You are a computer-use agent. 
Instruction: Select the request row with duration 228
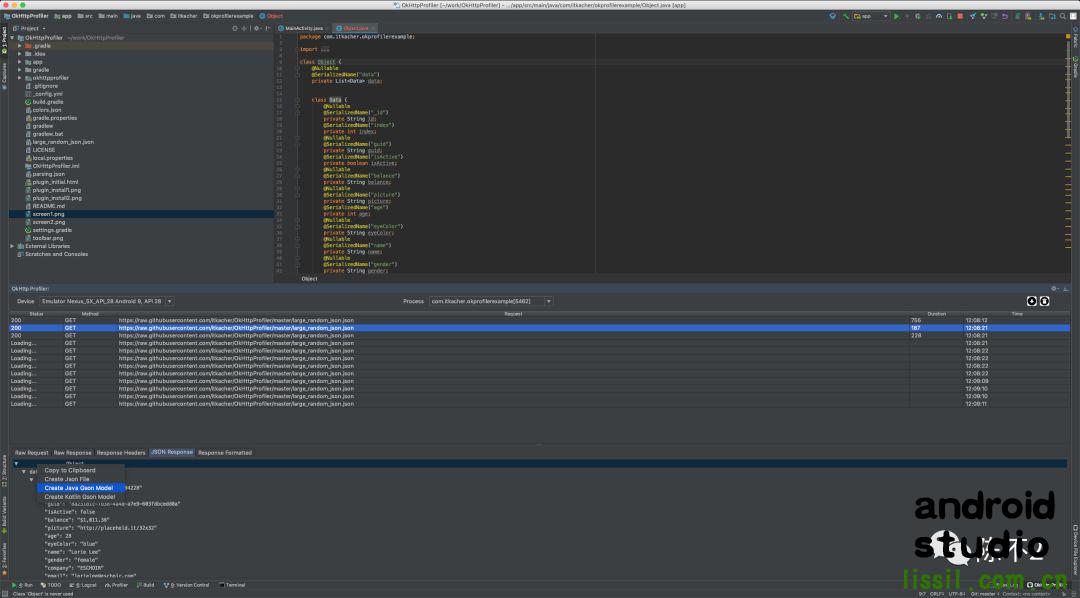539,336
